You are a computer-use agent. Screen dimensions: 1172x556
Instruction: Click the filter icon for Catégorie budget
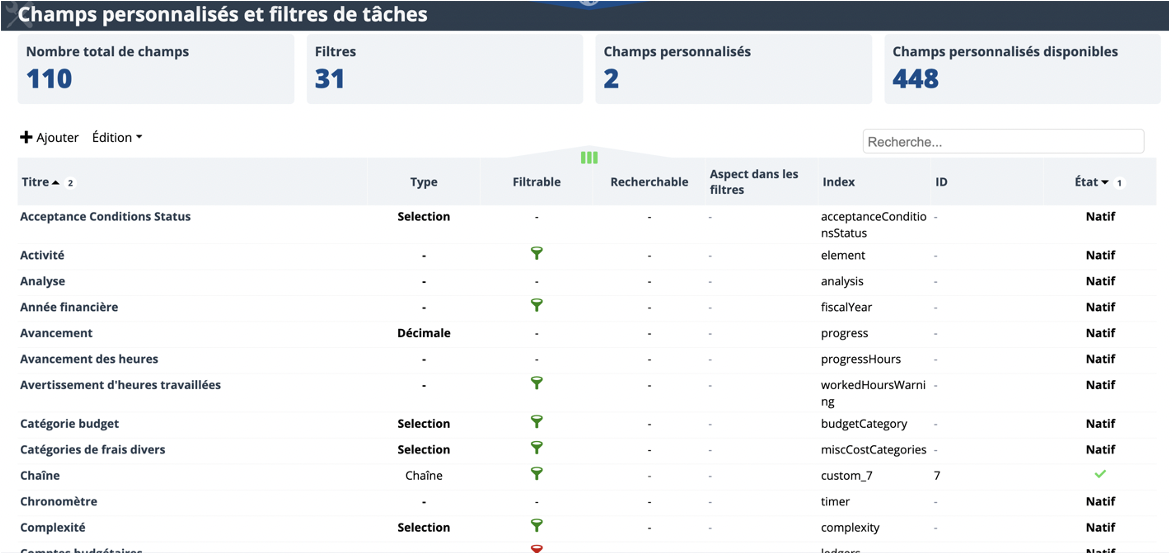click(536, 421)
